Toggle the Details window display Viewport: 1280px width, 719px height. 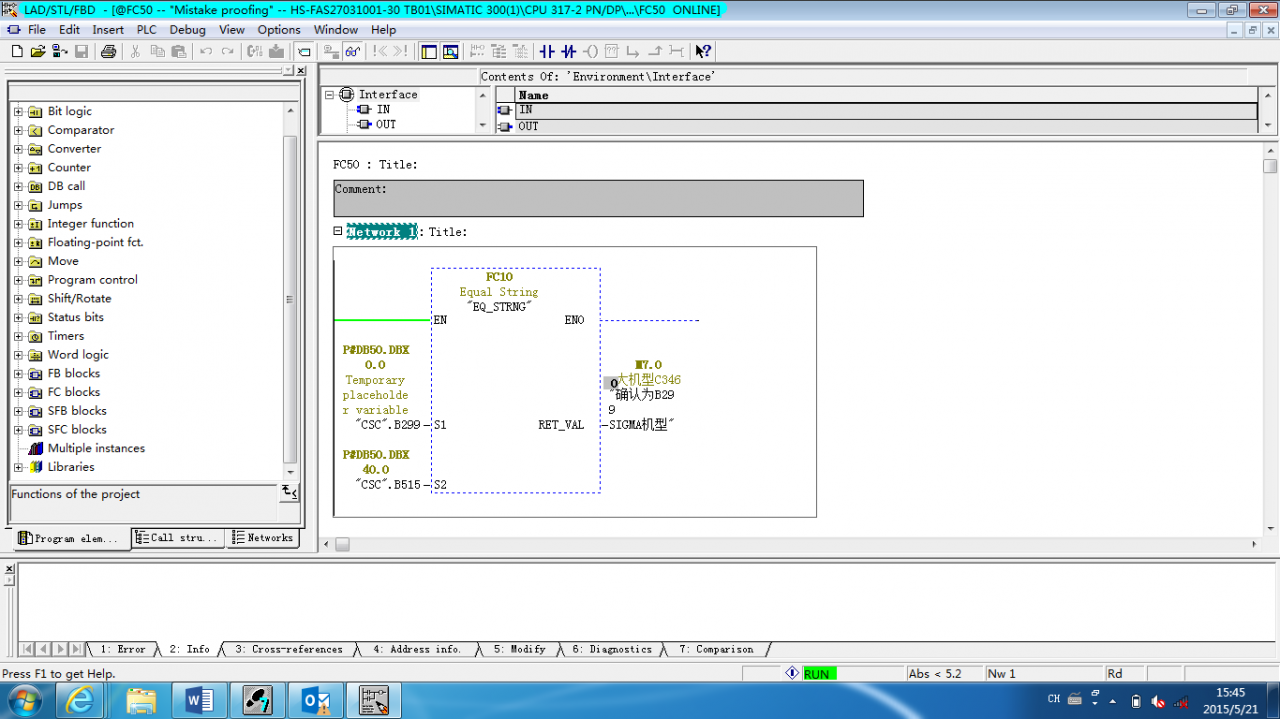click(x=451, y=51)
